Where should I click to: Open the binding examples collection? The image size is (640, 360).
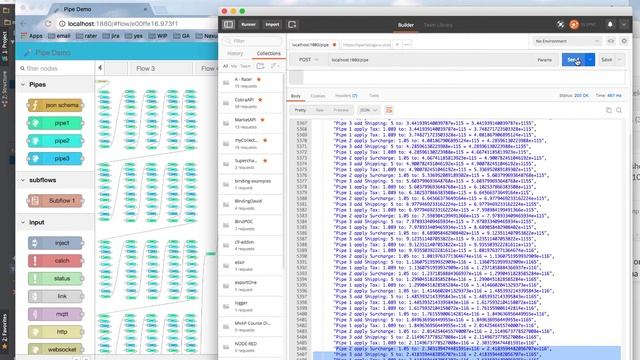(x=251, y=184)
